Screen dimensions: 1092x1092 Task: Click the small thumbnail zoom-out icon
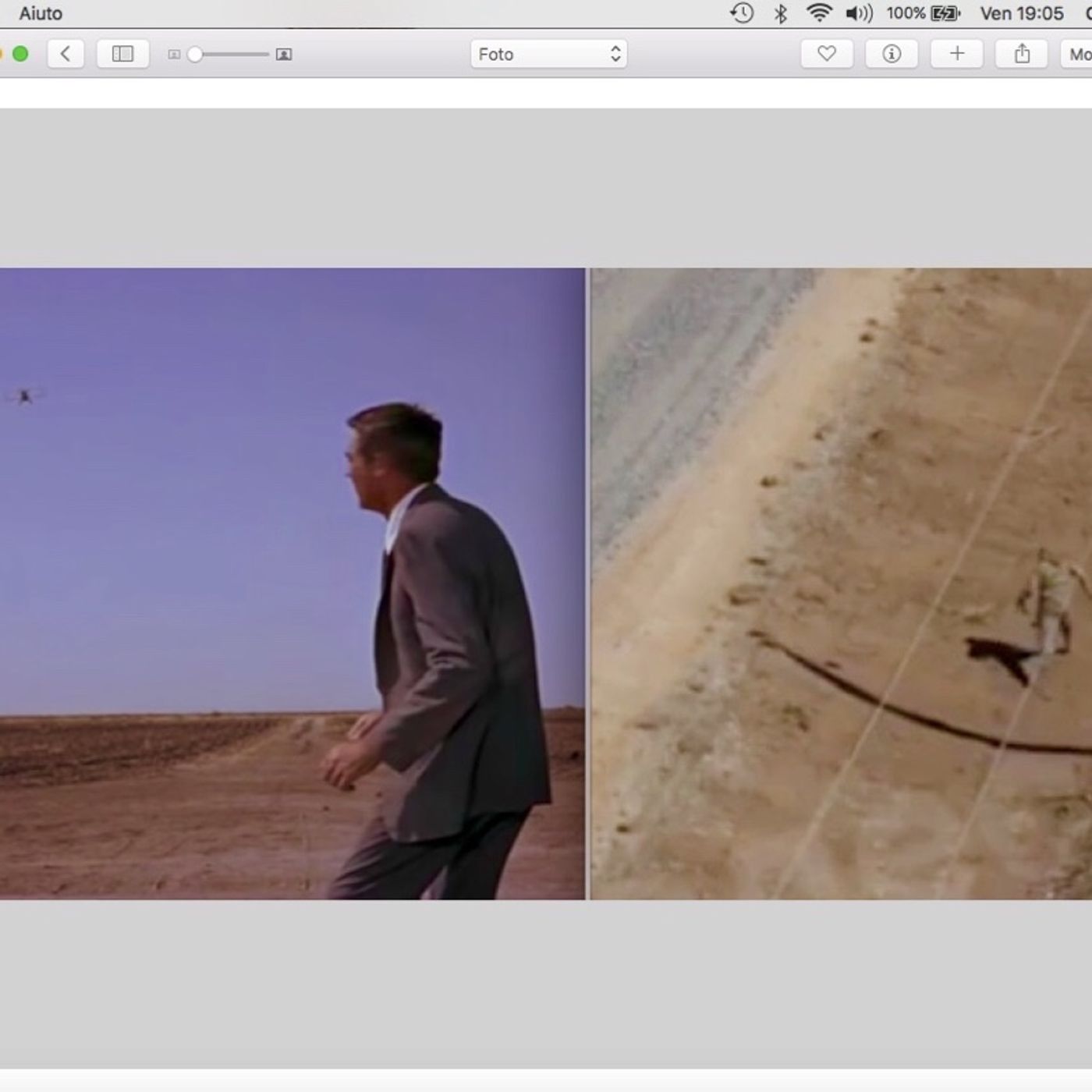(x=174, y=55)
